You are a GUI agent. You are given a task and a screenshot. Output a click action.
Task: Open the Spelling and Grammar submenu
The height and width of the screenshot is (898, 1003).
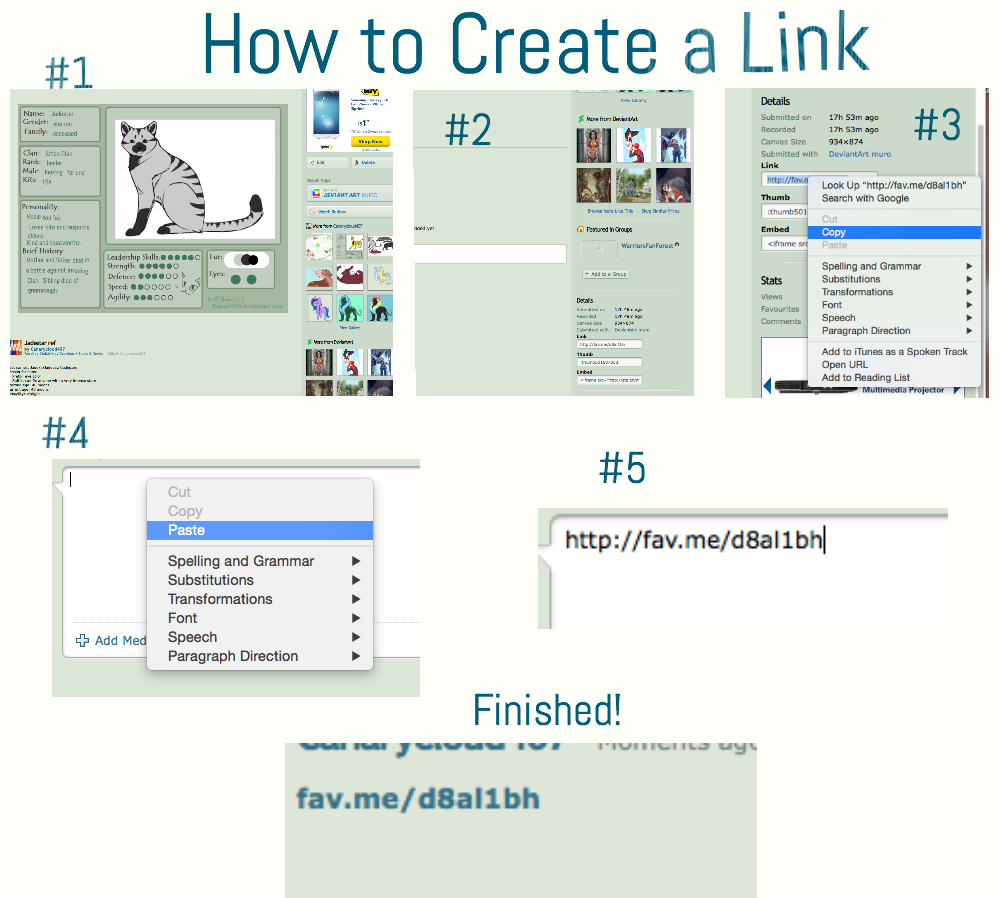tap(240, 561)
